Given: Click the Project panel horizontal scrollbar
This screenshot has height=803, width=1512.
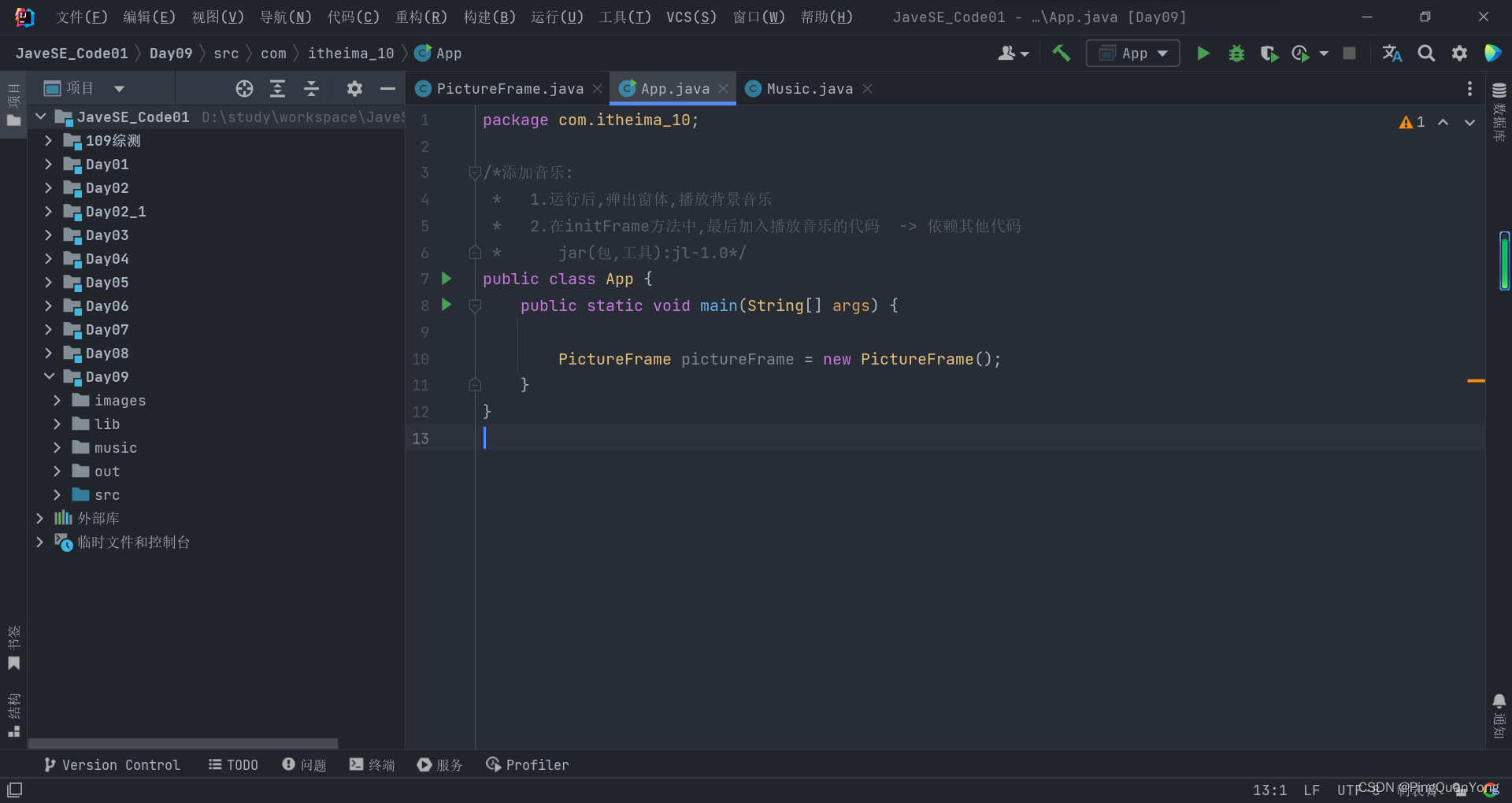Looking at the screenshot, I should tap(183, 743).
